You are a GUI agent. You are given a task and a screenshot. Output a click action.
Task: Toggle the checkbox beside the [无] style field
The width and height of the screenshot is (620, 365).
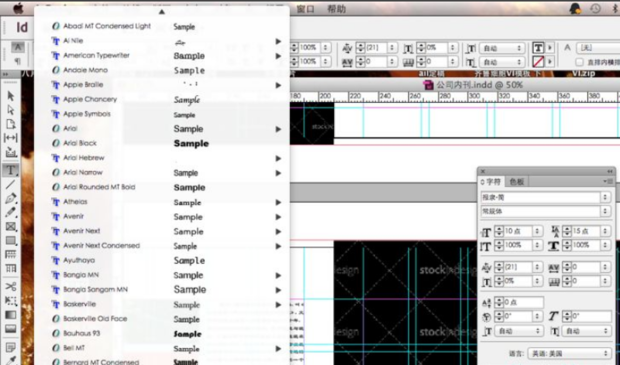point(579,62)
